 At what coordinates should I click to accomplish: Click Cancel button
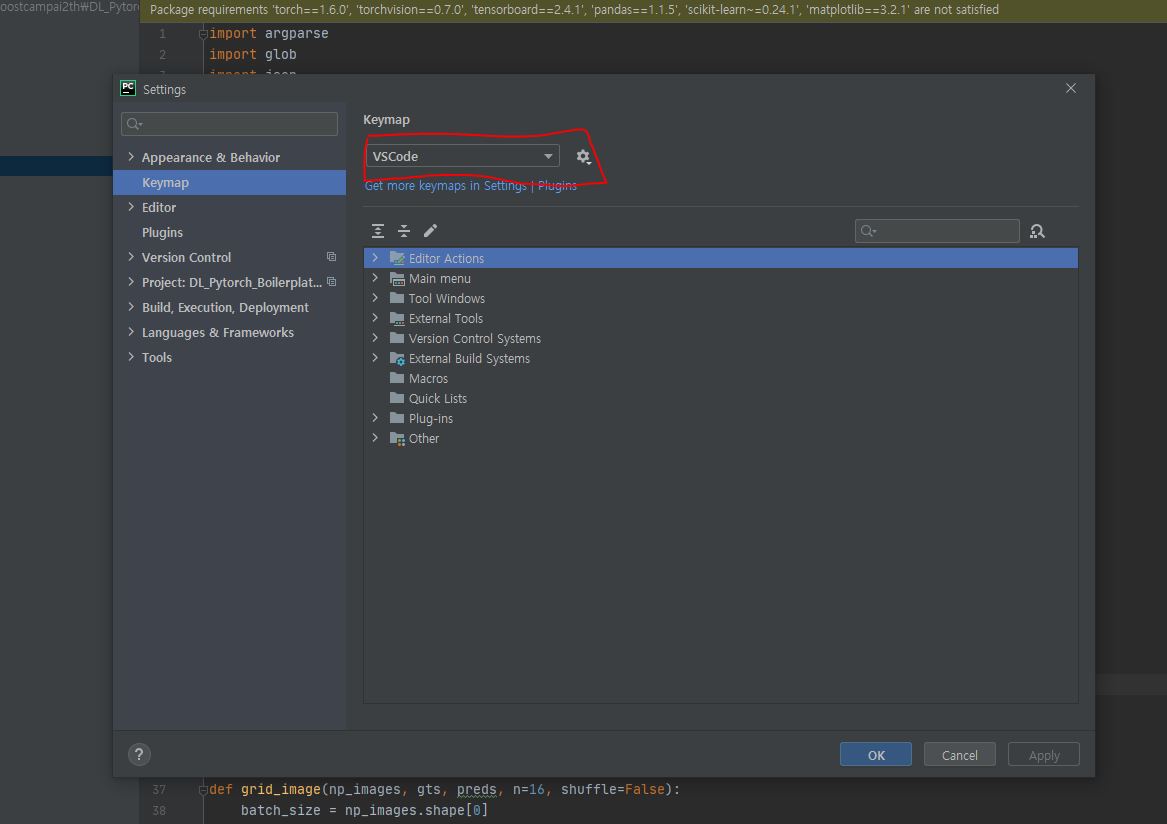(959, 755)
